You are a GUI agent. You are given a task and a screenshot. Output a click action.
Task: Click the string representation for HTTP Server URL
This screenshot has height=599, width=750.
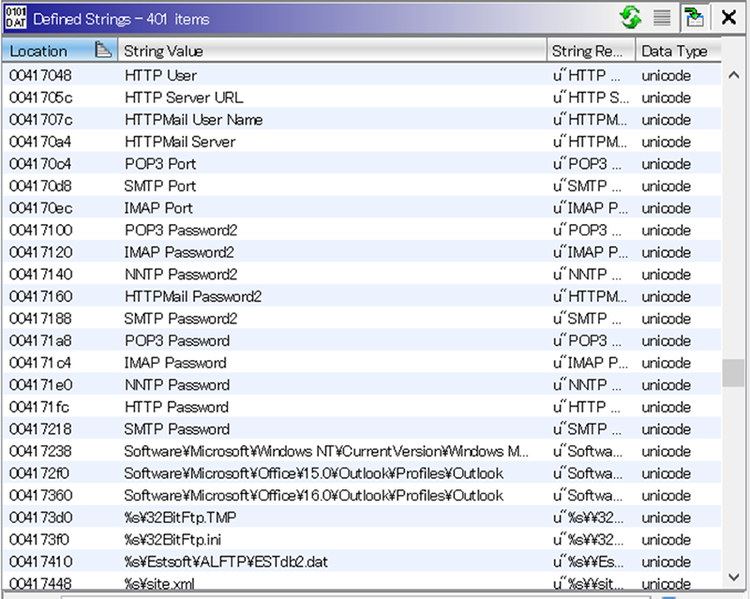(x=591, y=98)
